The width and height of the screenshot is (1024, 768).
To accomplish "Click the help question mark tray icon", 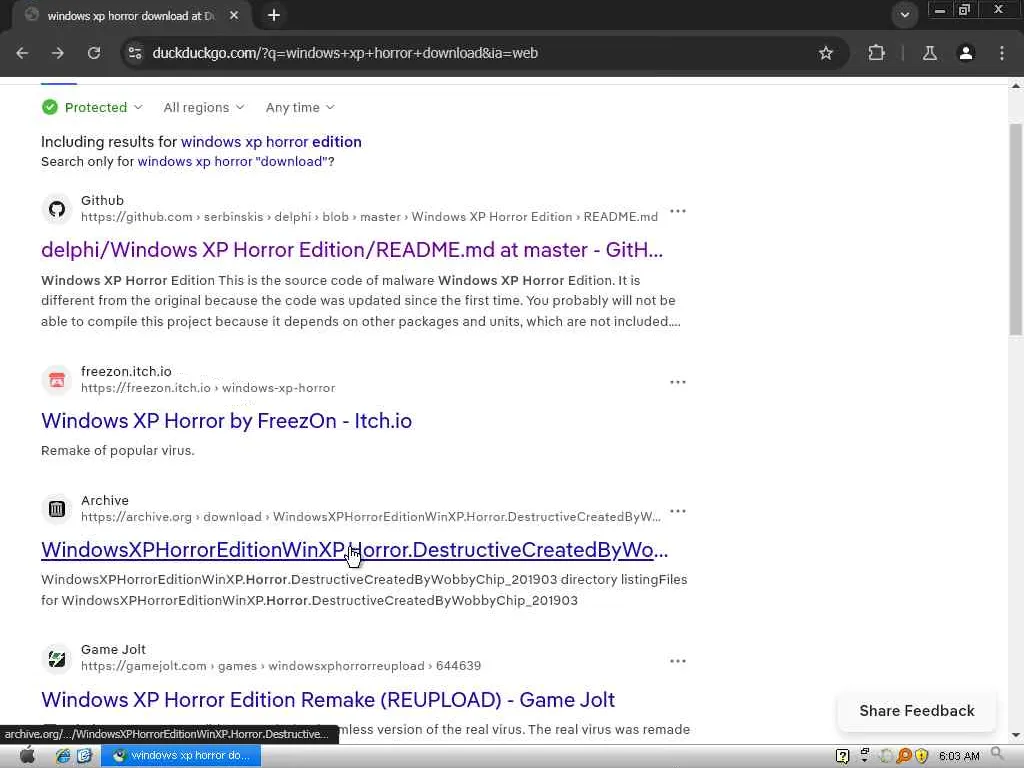I will [842, 756].
